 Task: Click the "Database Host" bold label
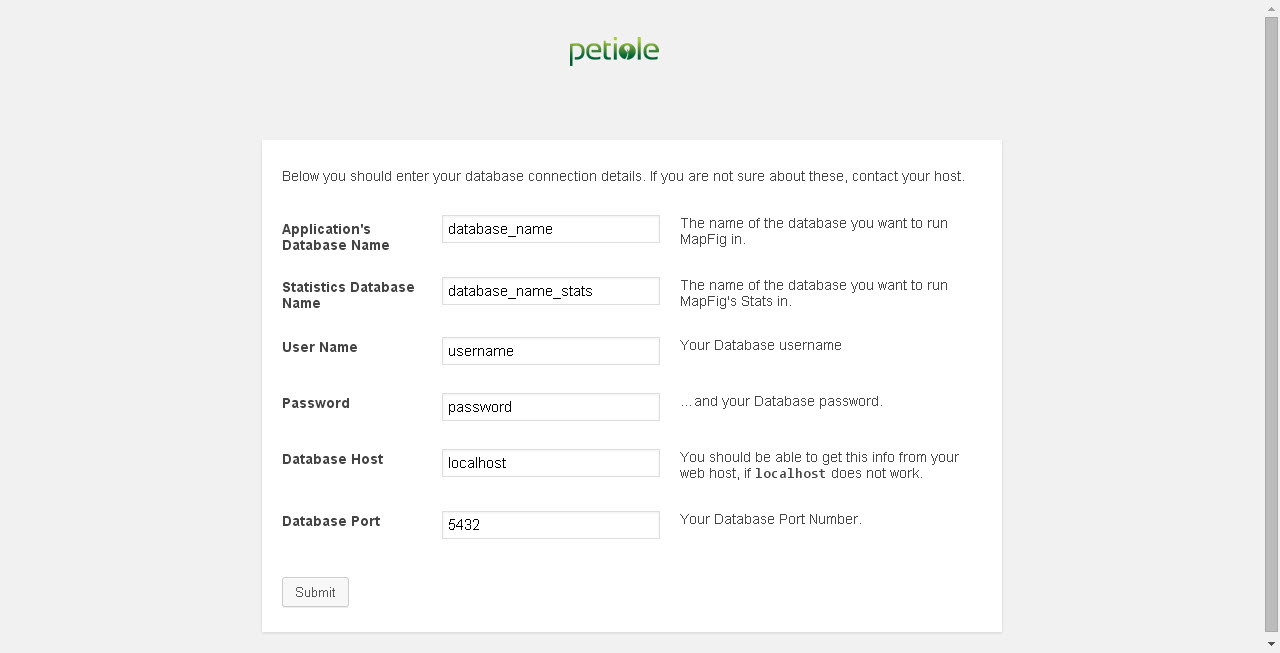(332, 459)
